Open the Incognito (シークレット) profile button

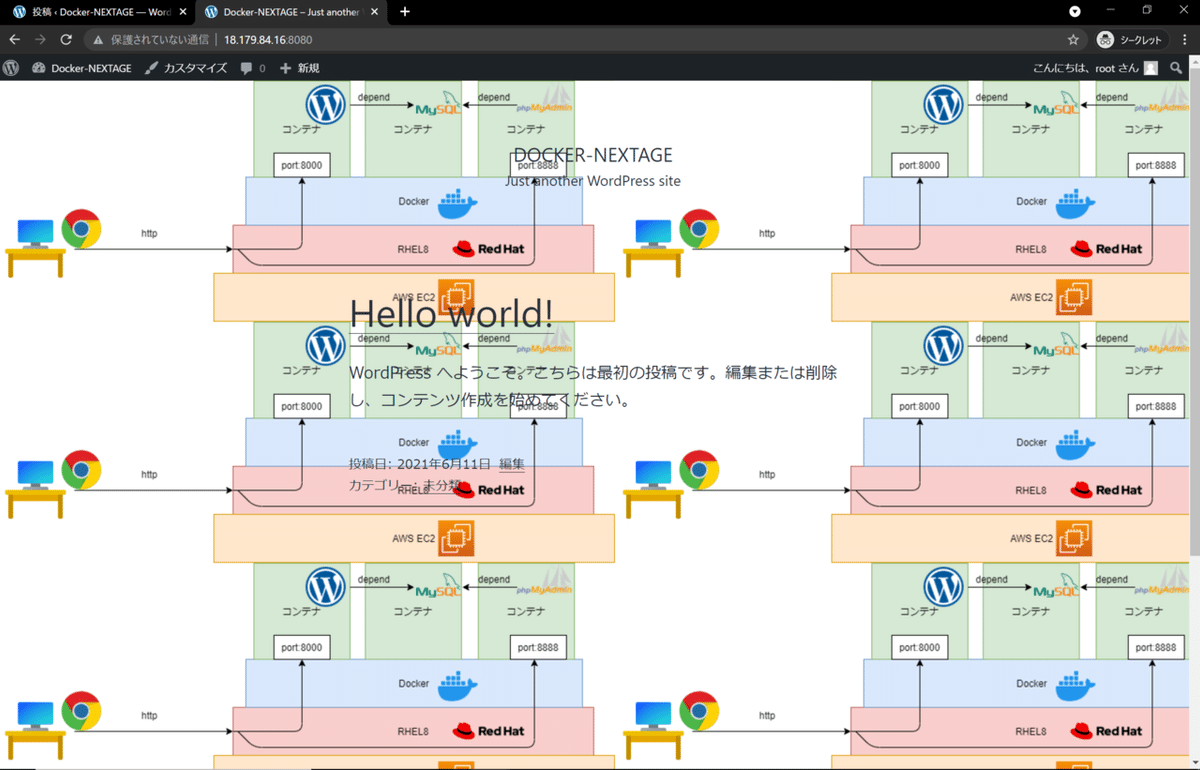pyautogui.click(x=1131, y=40)
